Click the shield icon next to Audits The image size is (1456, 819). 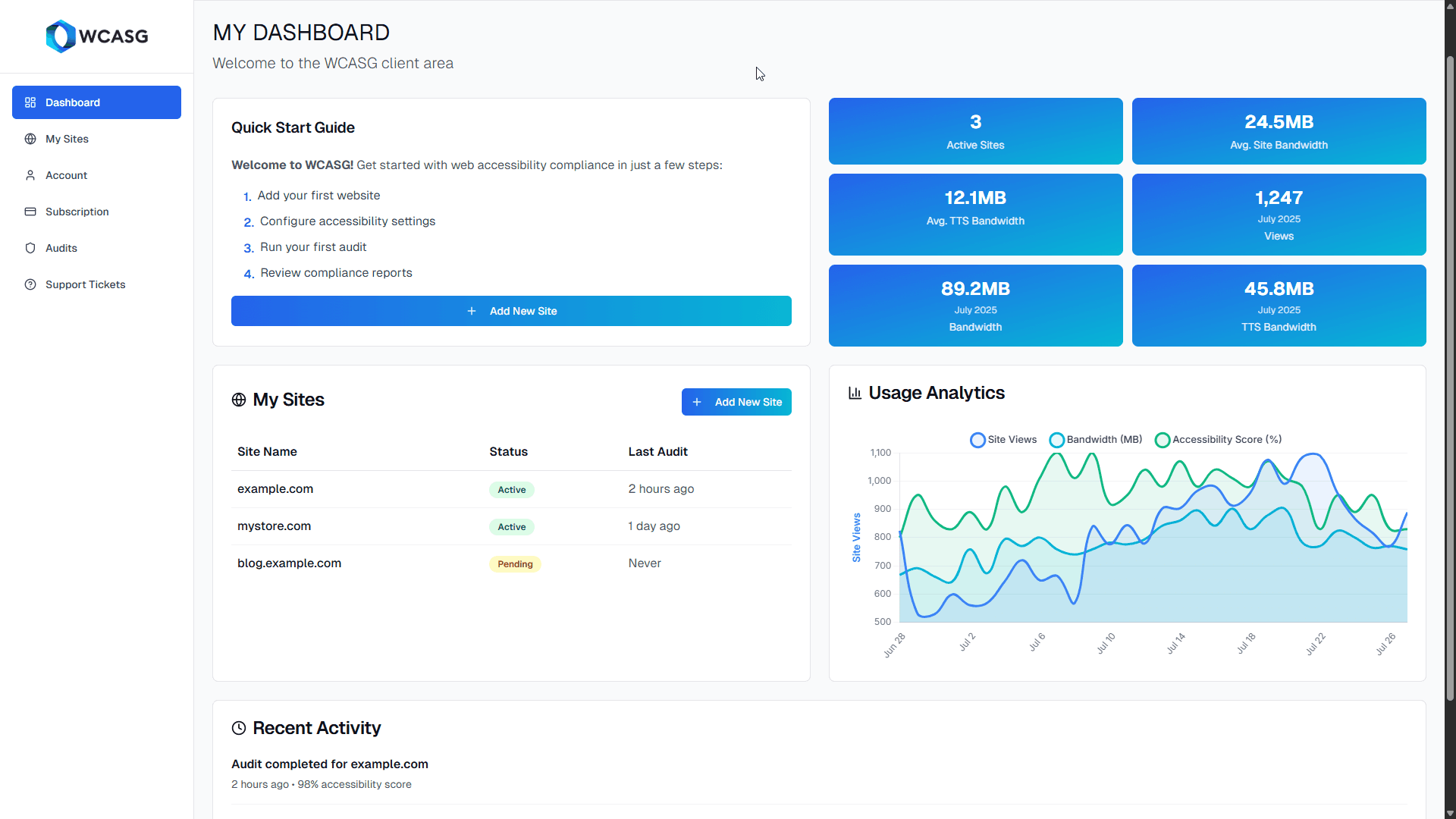pos(30,248)
